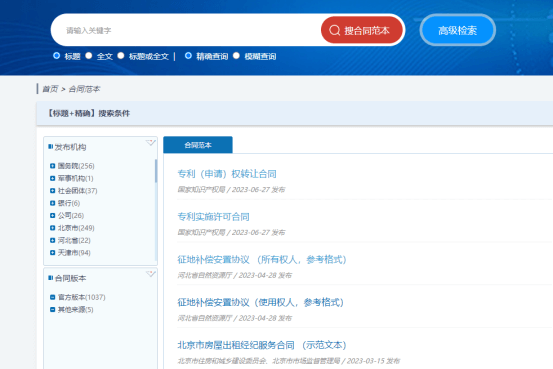Click 河北省自然资源厅 line under 所有权人 agreement
Screen dimensions: 553x369
point(235,275)
